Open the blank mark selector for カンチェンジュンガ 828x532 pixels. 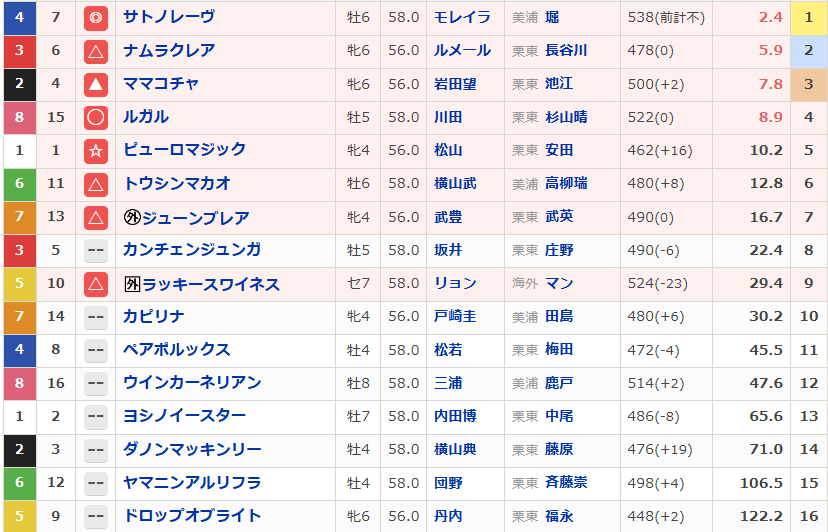[96, 250]
